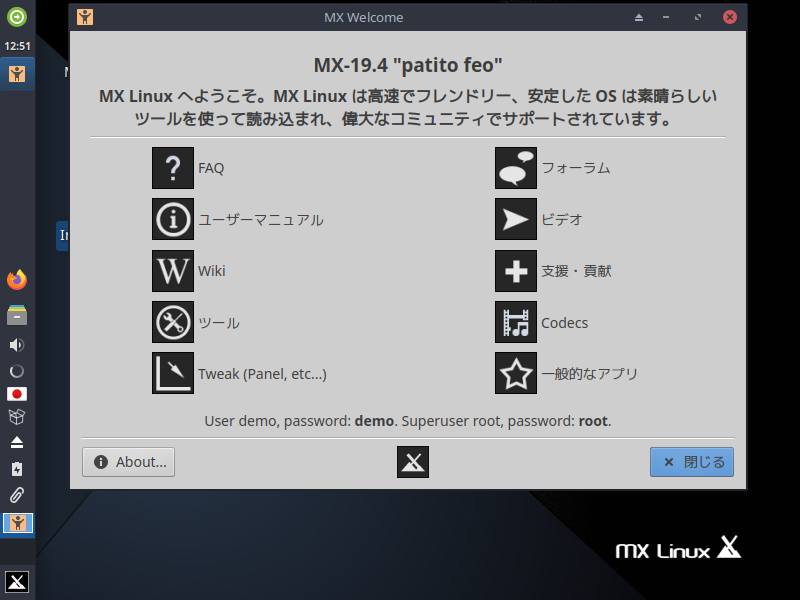
Task: Click the green logout icon in panel
Action: 17,17
